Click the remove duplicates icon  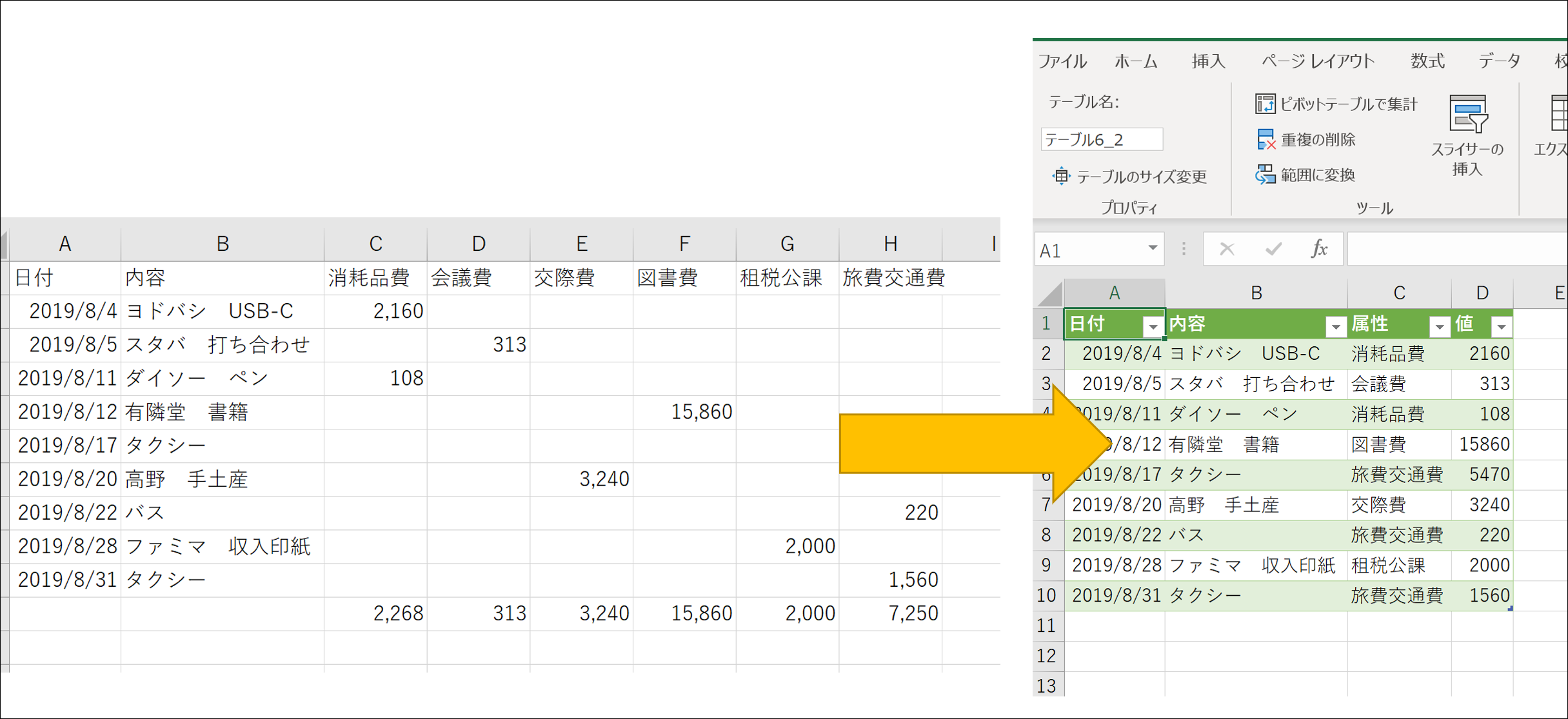point(1266,139)
